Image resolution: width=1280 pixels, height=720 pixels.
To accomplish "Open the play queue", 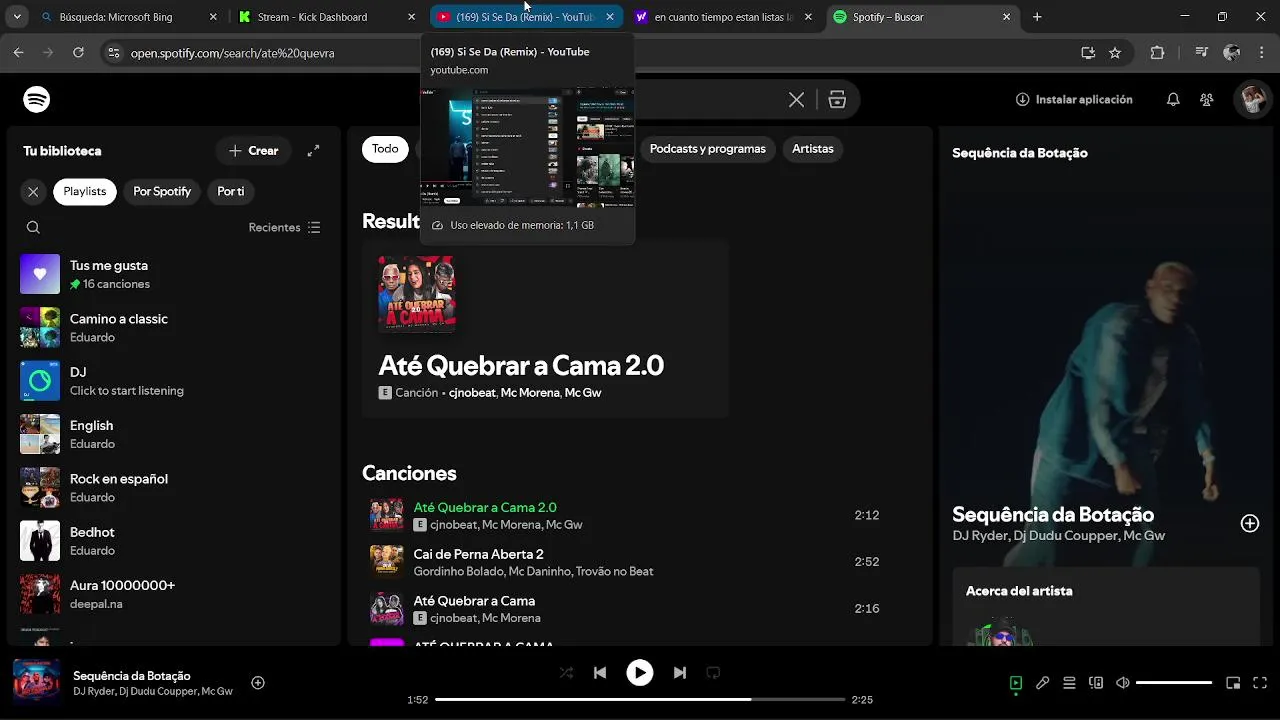I will 1069,683.
